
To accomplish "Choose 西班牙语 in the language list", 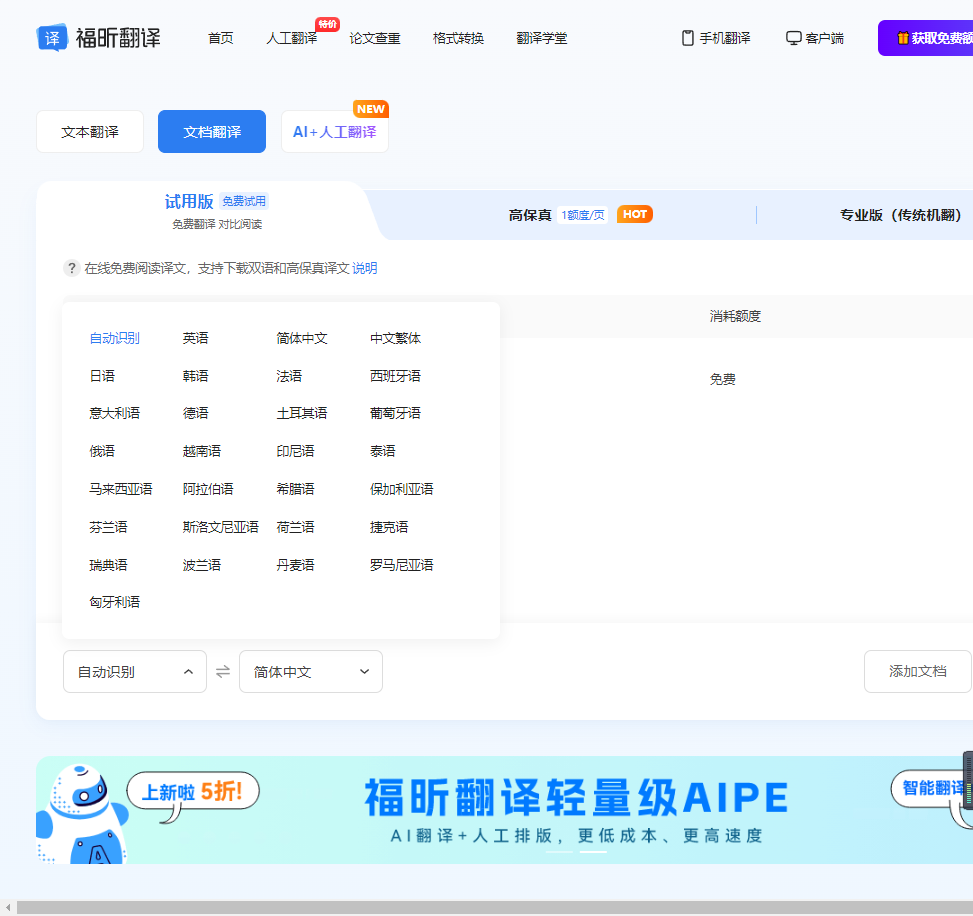I will (x=395, y=376).
